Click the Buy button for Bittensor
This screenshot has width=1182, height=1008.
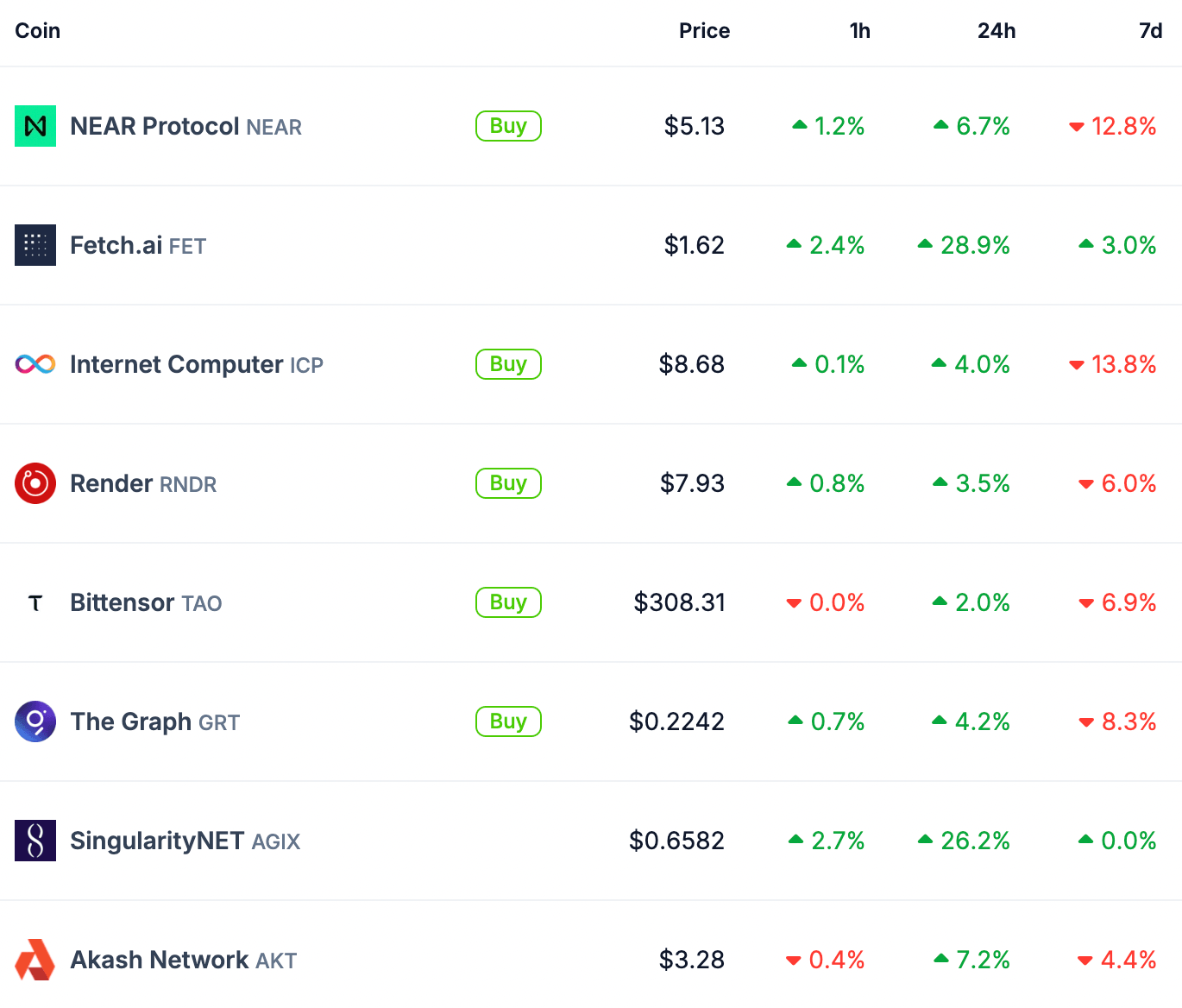(508, 602)
